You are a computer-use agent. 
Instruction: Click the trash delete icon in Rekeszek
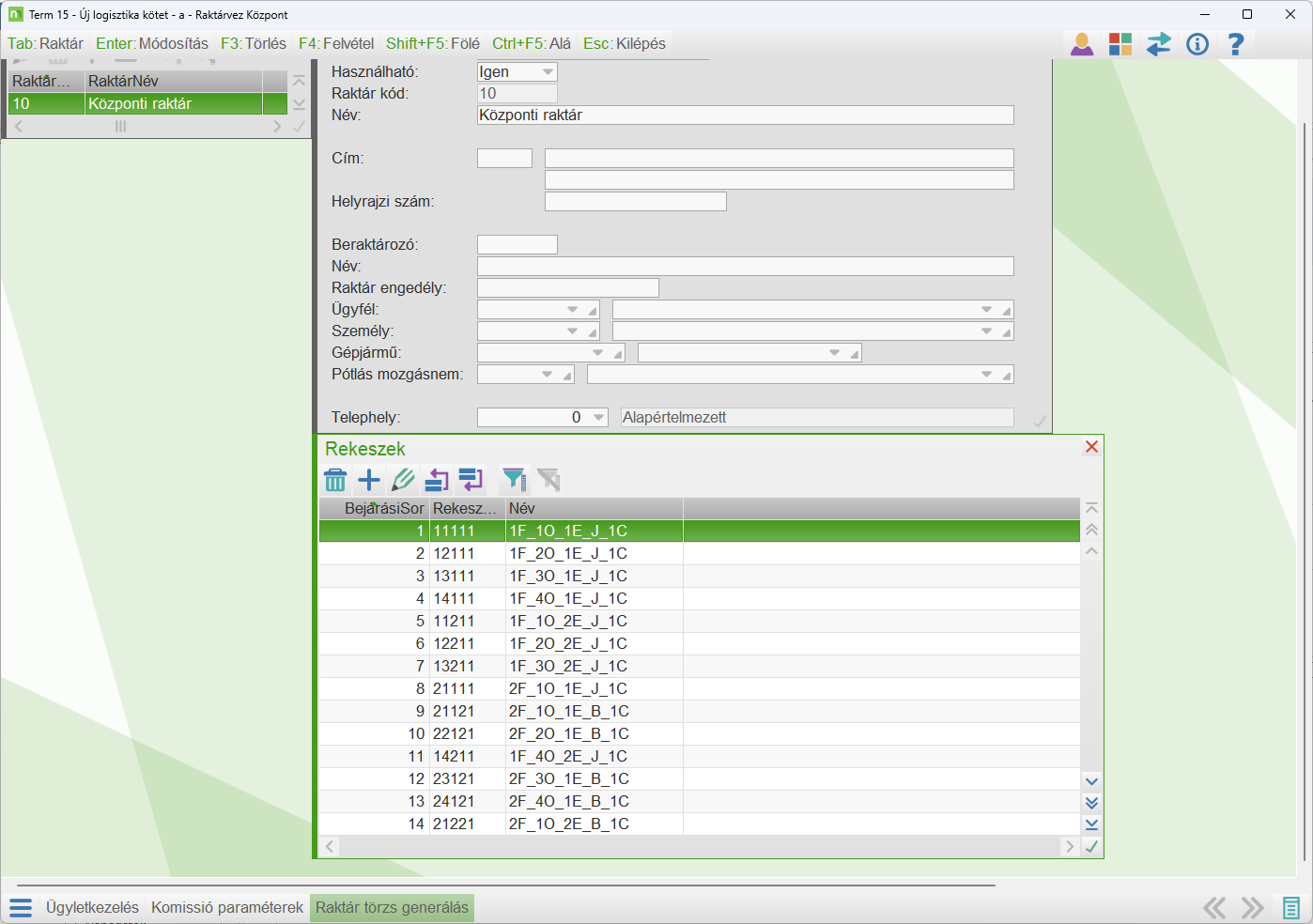point(335,481)
